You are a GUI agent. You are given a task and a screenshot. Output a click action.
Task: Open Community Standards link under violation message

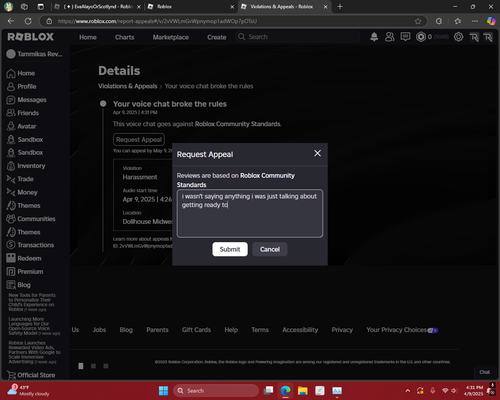pos(238,124)
